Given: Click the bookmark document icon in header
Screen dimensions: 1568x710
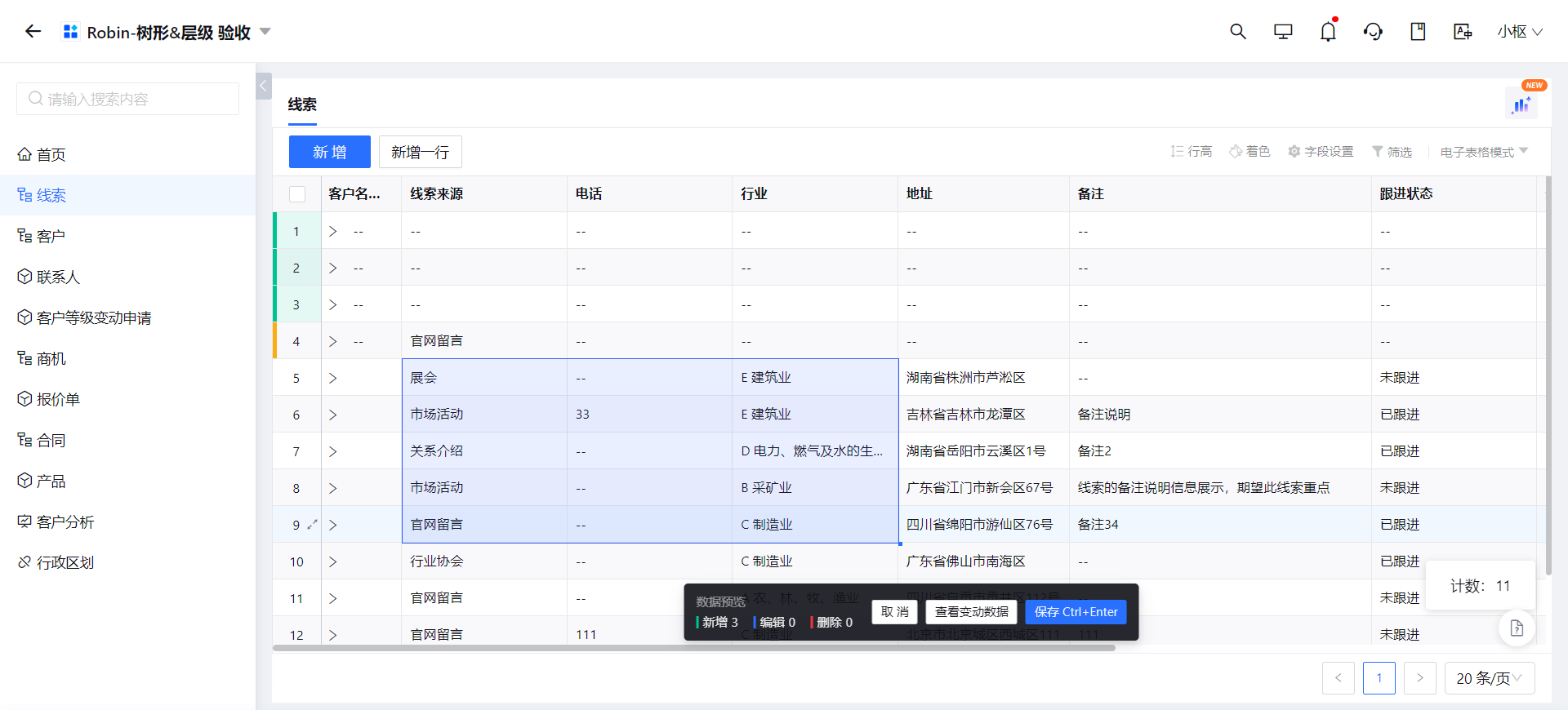Looking at the screenshot, I should 1418,31.
